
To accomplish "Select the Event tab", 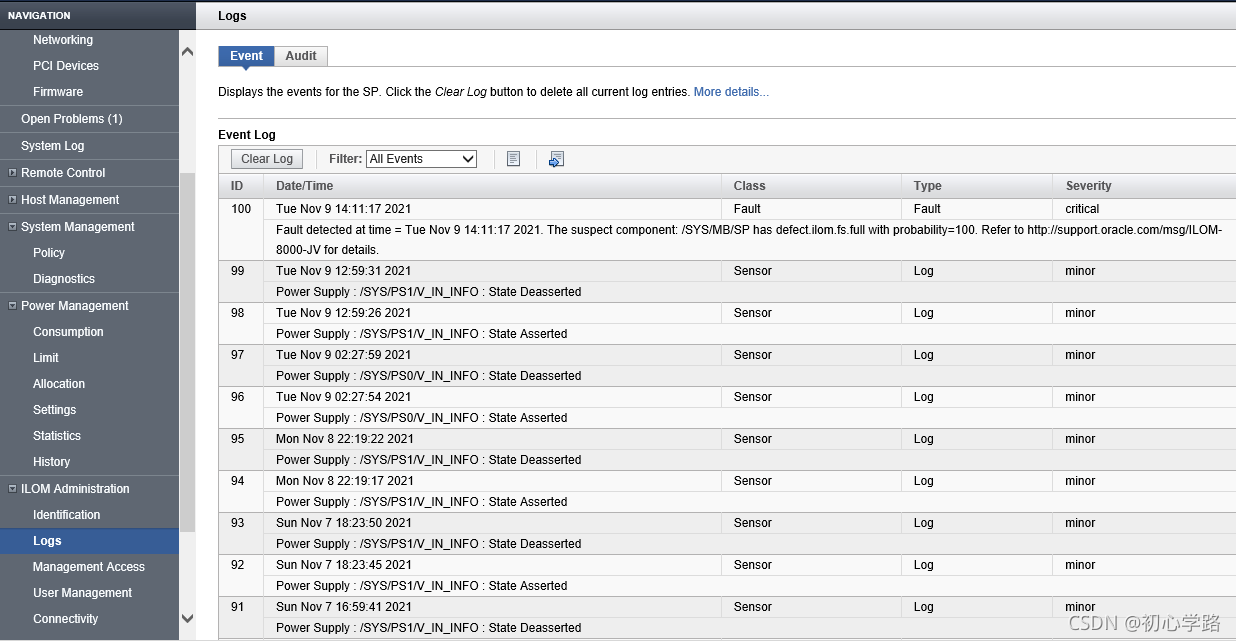I will (246, 56).
